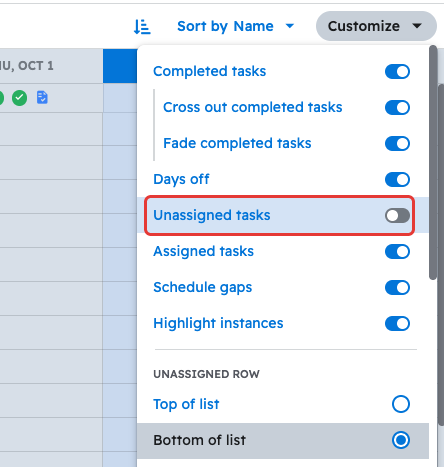The width and height of the screenshot is (444, 467).
Task: Click the Customize menu scrollbar
Action: click(433, 163)
